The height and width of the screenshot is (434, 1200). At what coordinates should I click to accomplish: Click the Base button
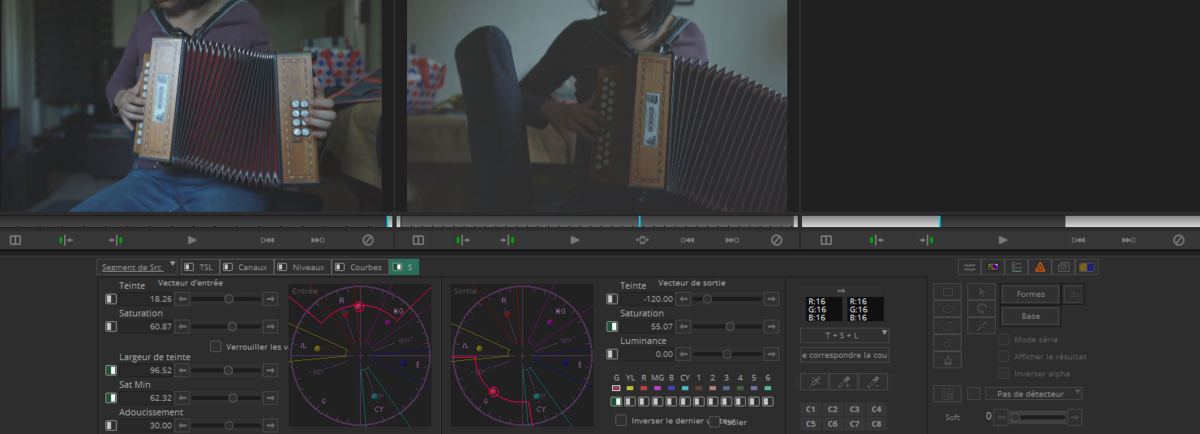click(1030, 315)
